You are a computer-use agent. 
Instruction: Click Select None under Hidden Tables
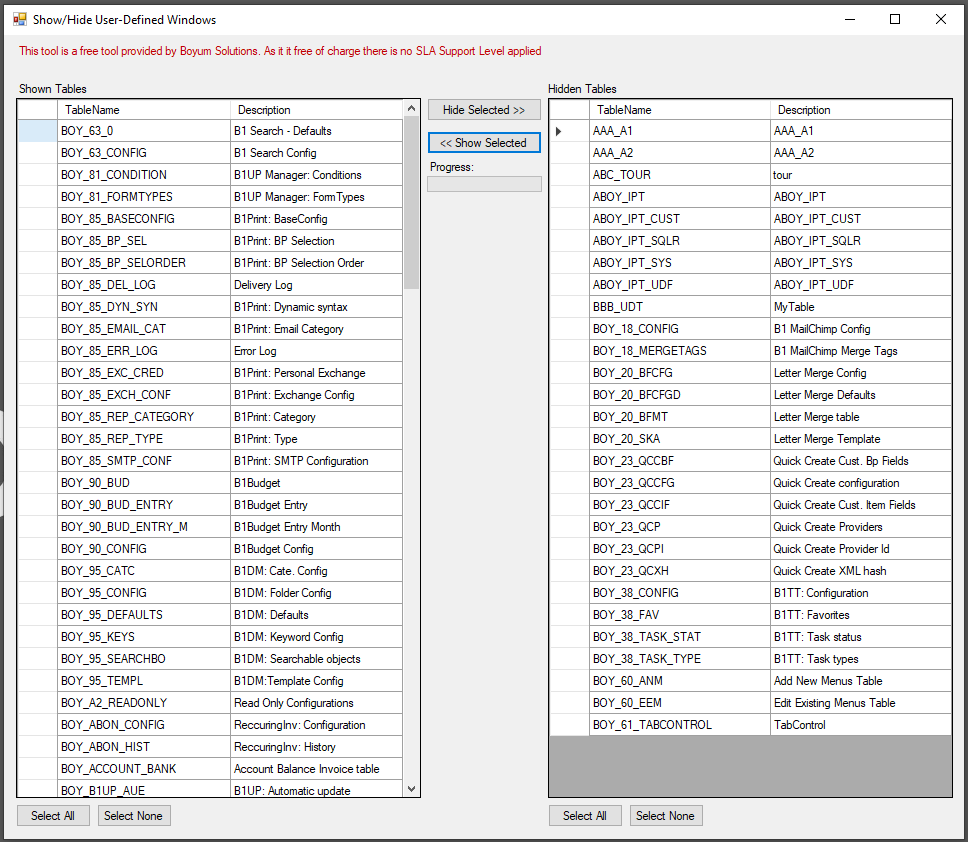pos(665,815)
